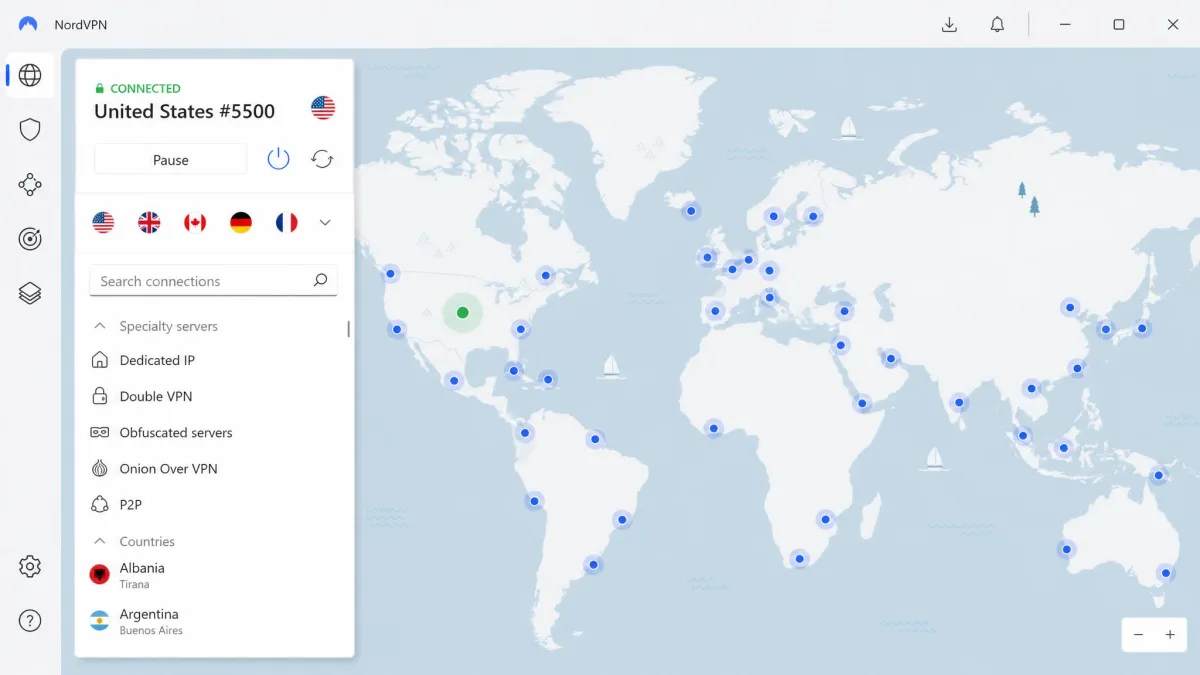Collapse the Countries section
The height and width of the screenshot is (675, 1200).
click(100, 541)
